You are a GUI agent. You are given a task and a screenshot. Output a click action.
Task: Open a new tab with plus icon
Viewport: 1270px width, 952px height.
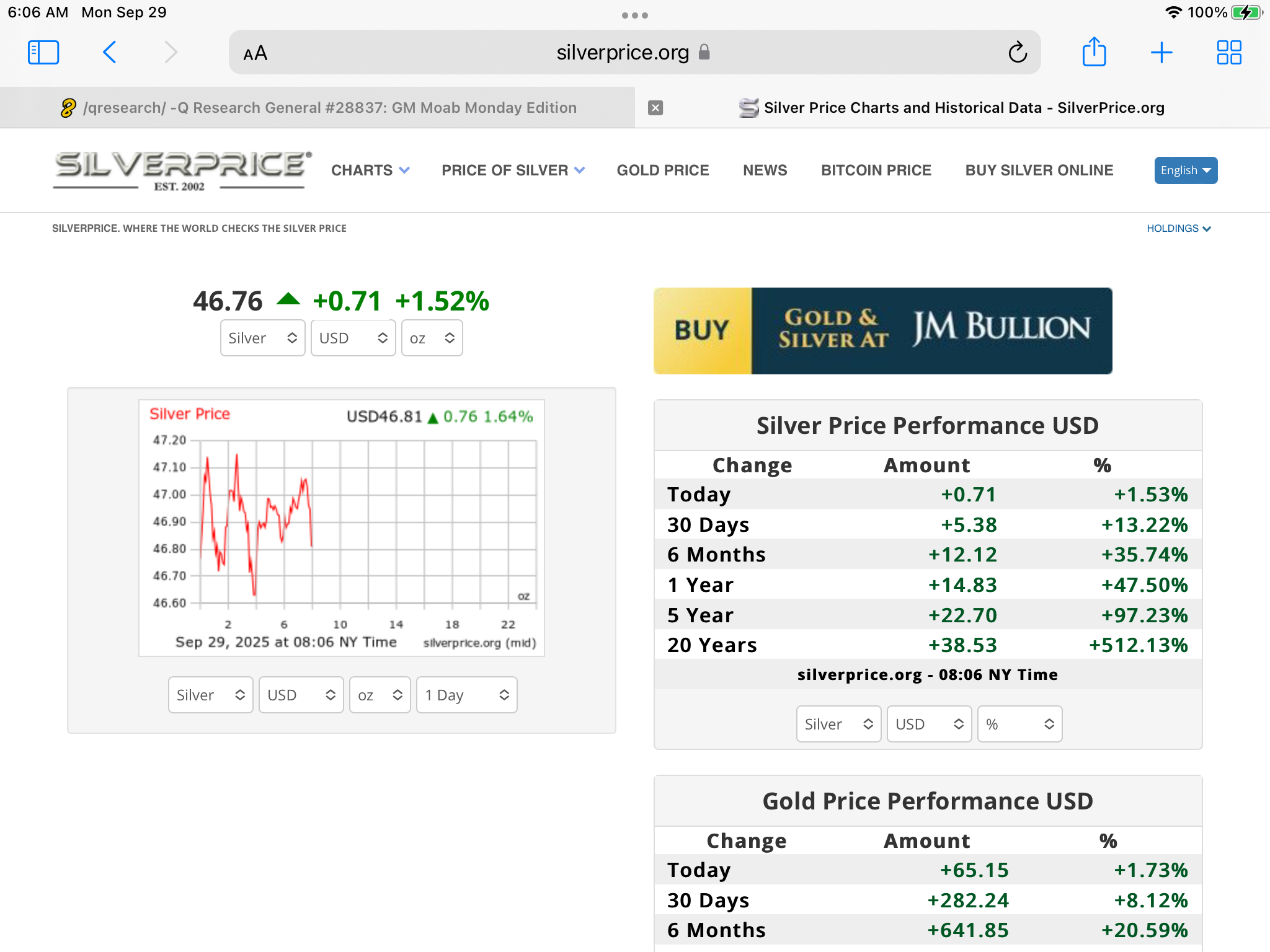(1161, 53)
